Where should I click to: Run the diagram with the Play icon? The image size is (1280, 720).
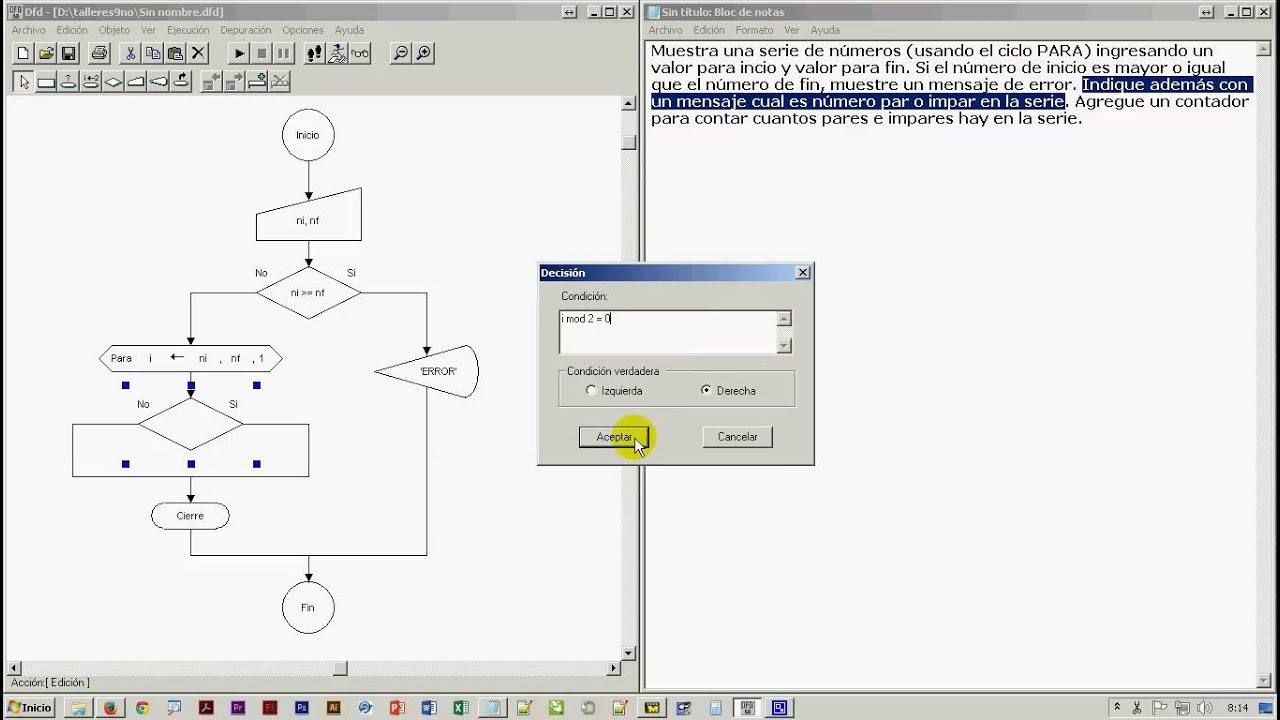(239, 53)
